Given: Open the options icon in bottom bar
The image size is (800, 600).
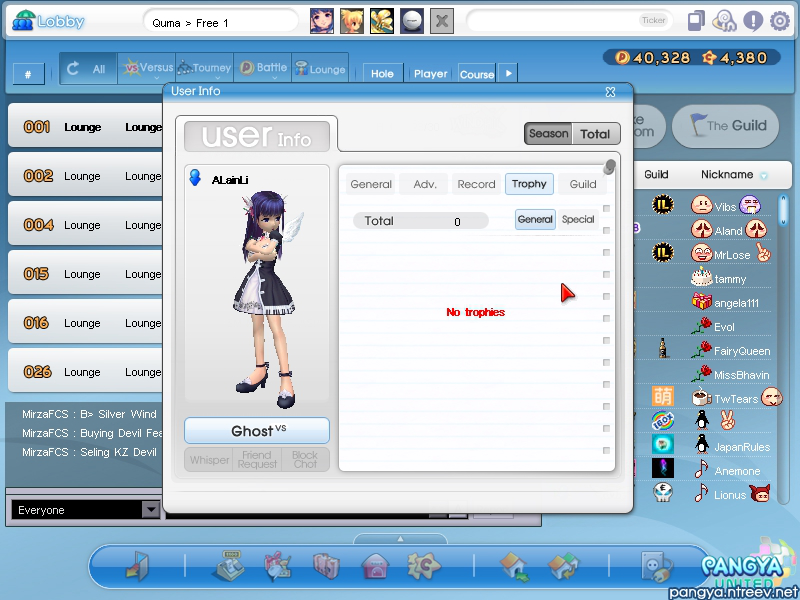Looking at the screenshot, I should coord(655,568).
